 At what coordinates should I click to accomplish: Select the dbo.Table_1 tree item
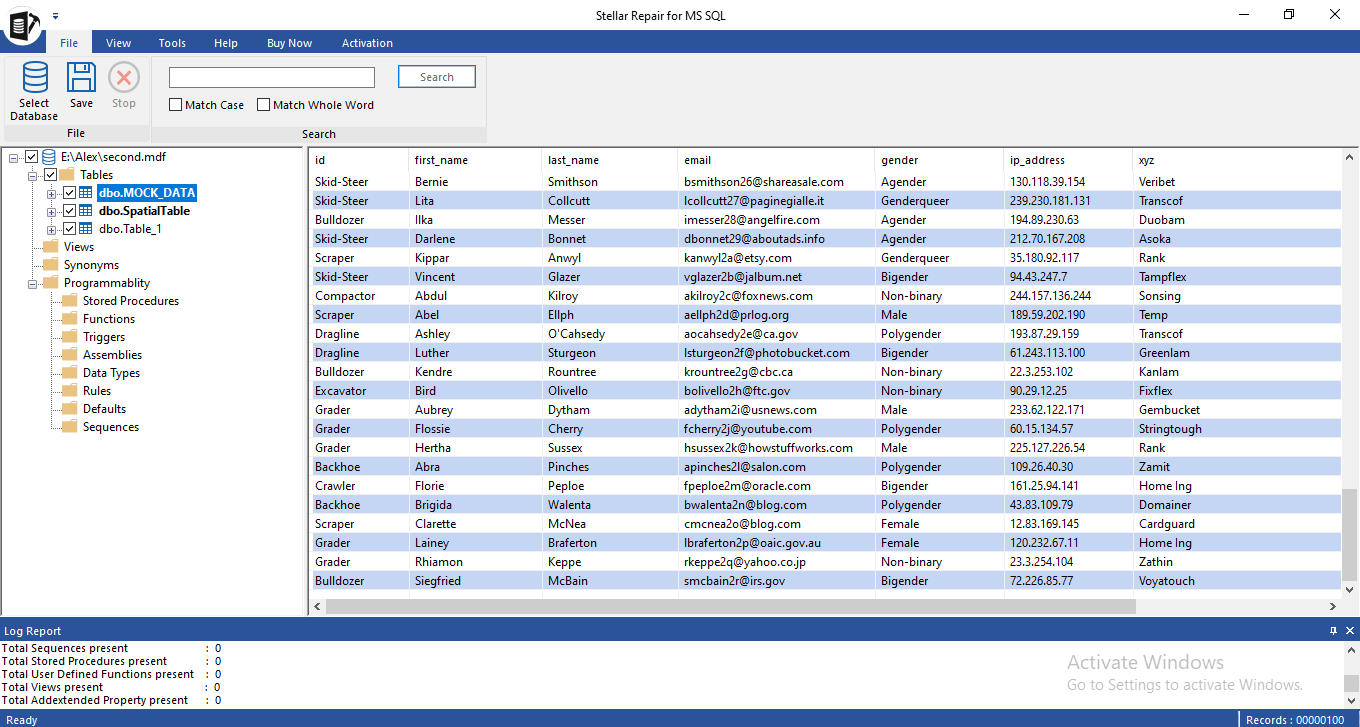(130, 229)
